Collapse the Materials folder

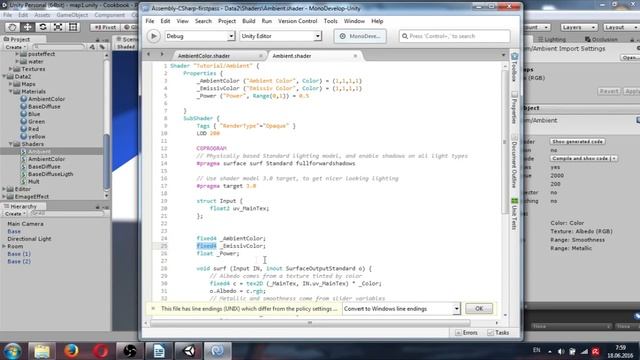(11, 91)
